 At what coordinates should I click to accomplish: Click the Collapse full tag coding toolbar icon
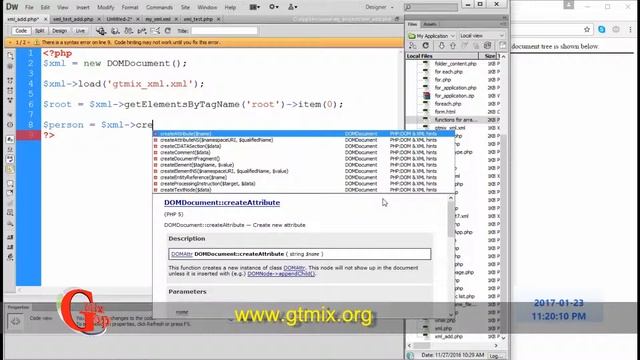(x=10, y=80)
